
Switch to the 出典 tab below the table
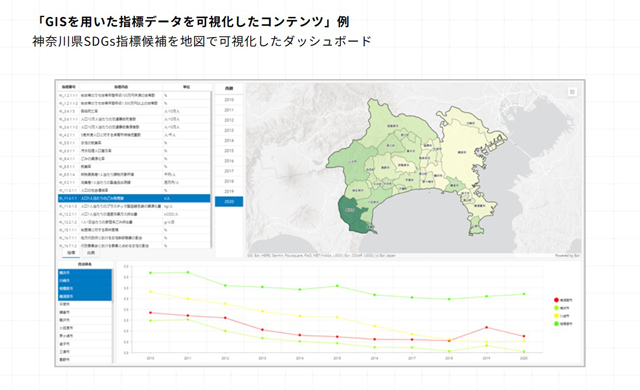coord(91,253)
